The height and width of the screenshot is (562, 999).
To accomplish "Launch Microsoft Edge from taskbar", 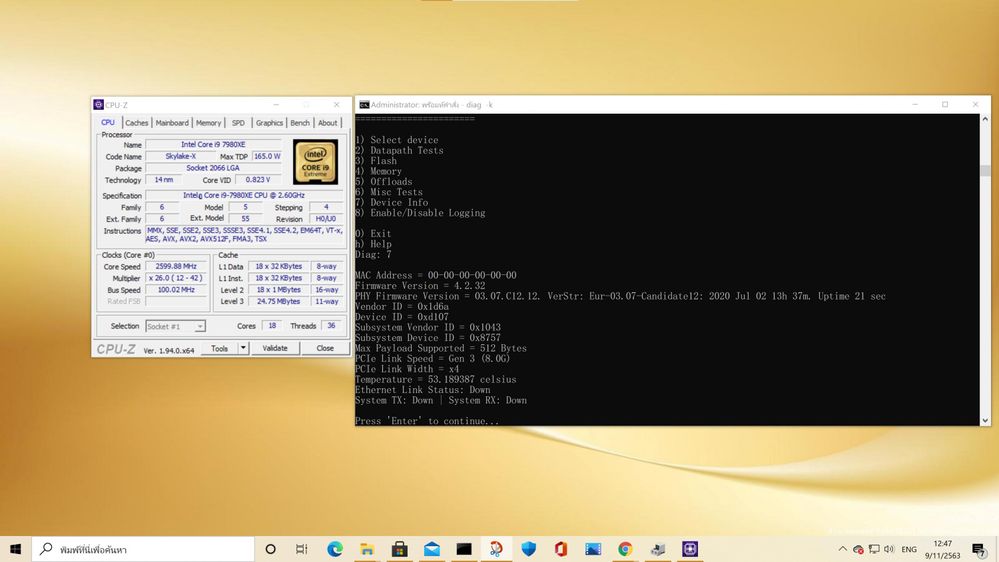I will click(x=334, y=549).
